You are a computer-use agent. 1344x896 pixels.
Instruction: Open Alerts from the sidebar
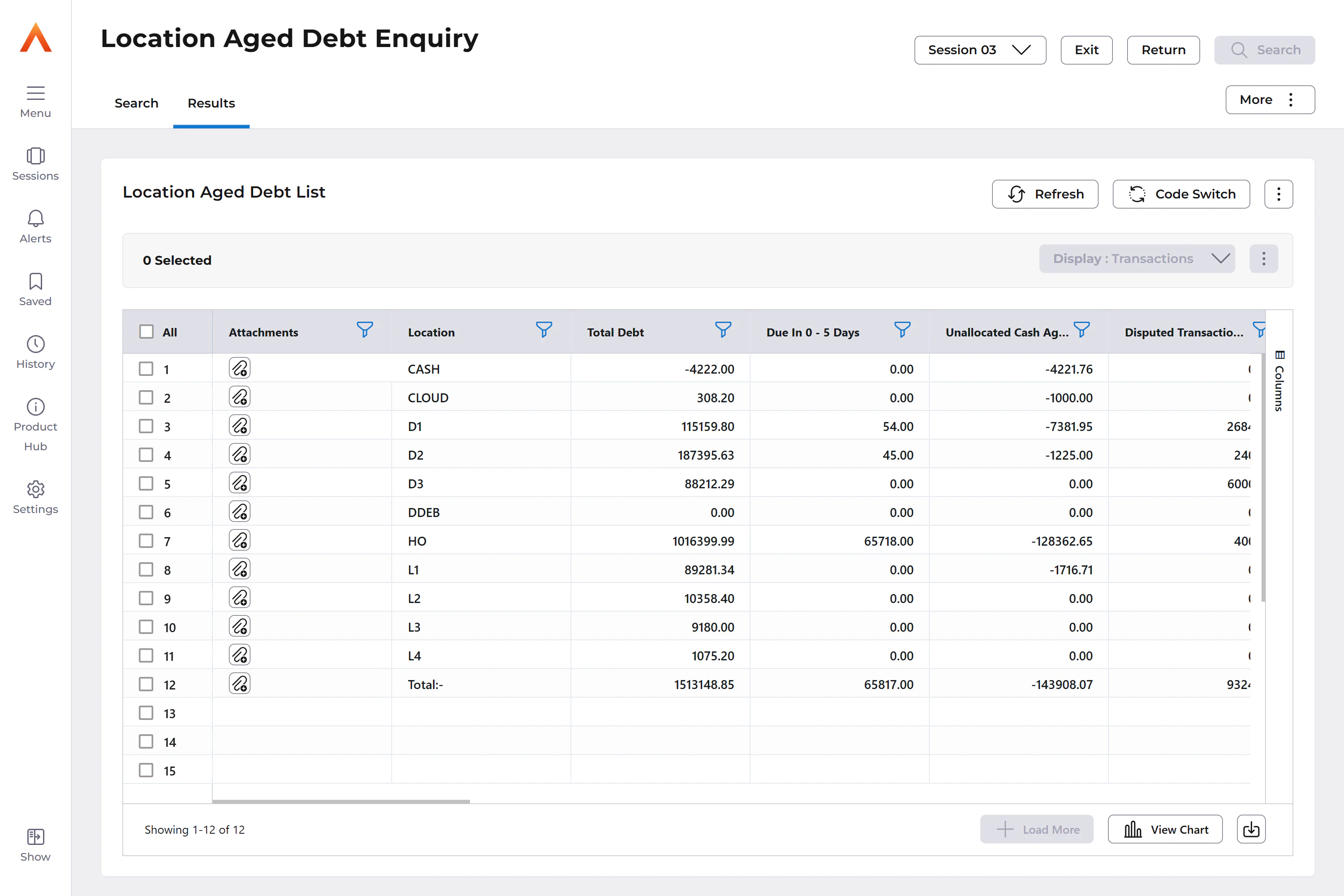tap(35, 227)
